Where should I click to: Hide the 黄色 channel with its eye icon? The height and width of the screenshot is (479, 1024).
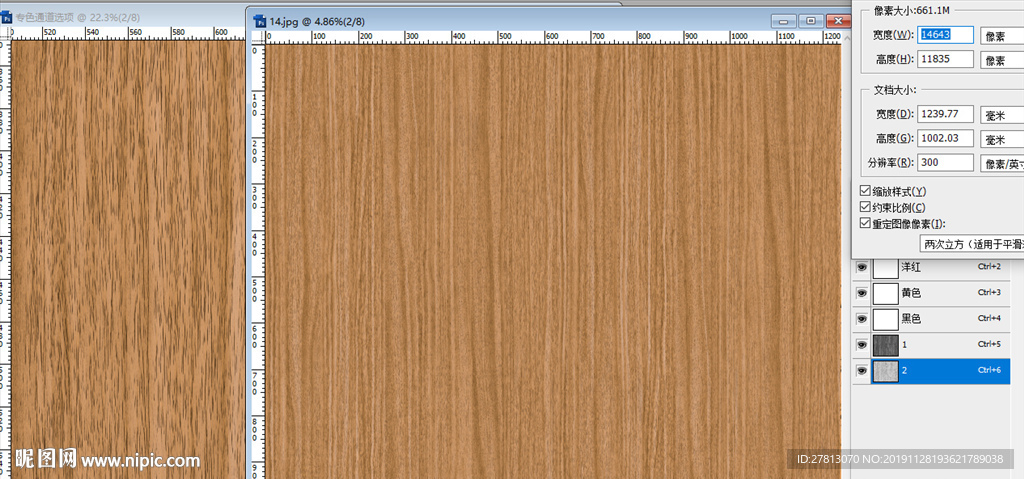(x=862, y=293)
